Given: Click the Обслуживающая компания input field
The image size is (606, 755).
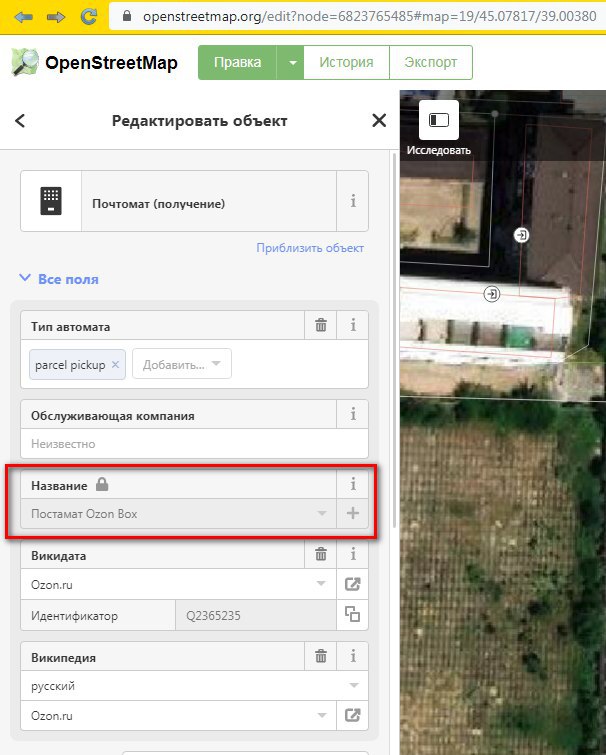Looking at the screenshot, I should tap(194, 444).
